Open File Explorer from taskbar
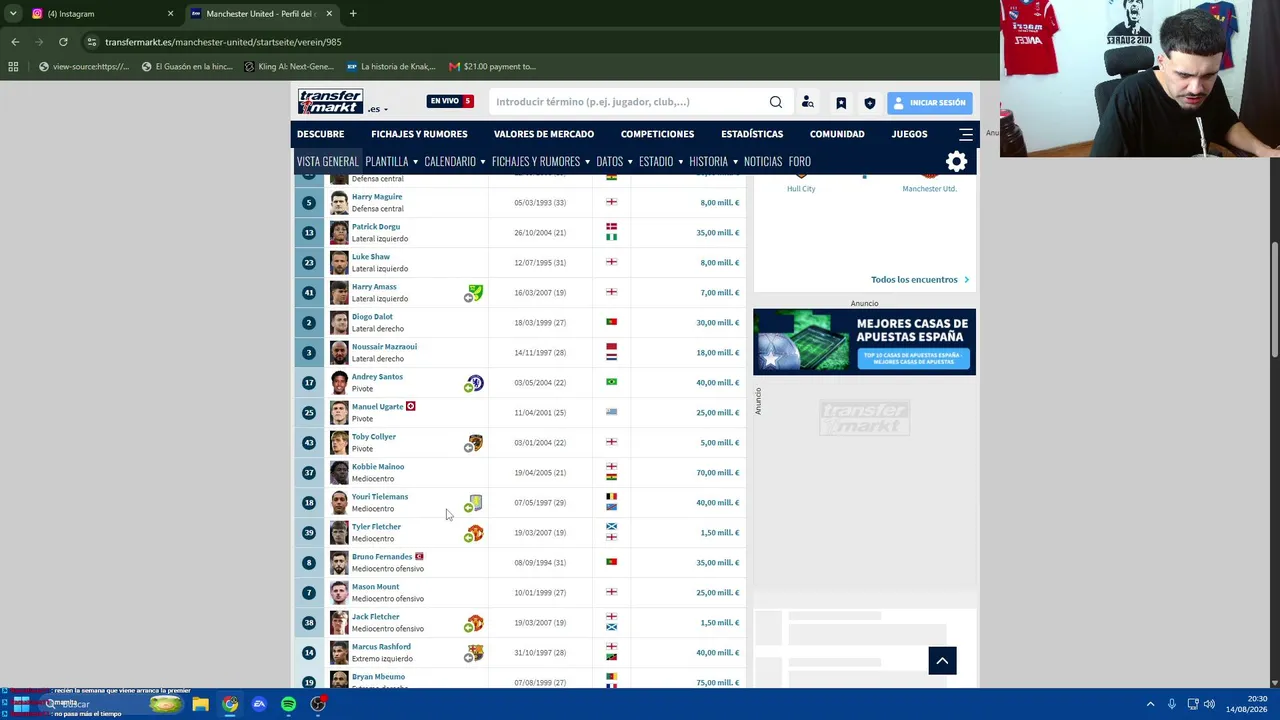Screen dimensions: 1280x720 pyautogui.click(x=201, y=704)
